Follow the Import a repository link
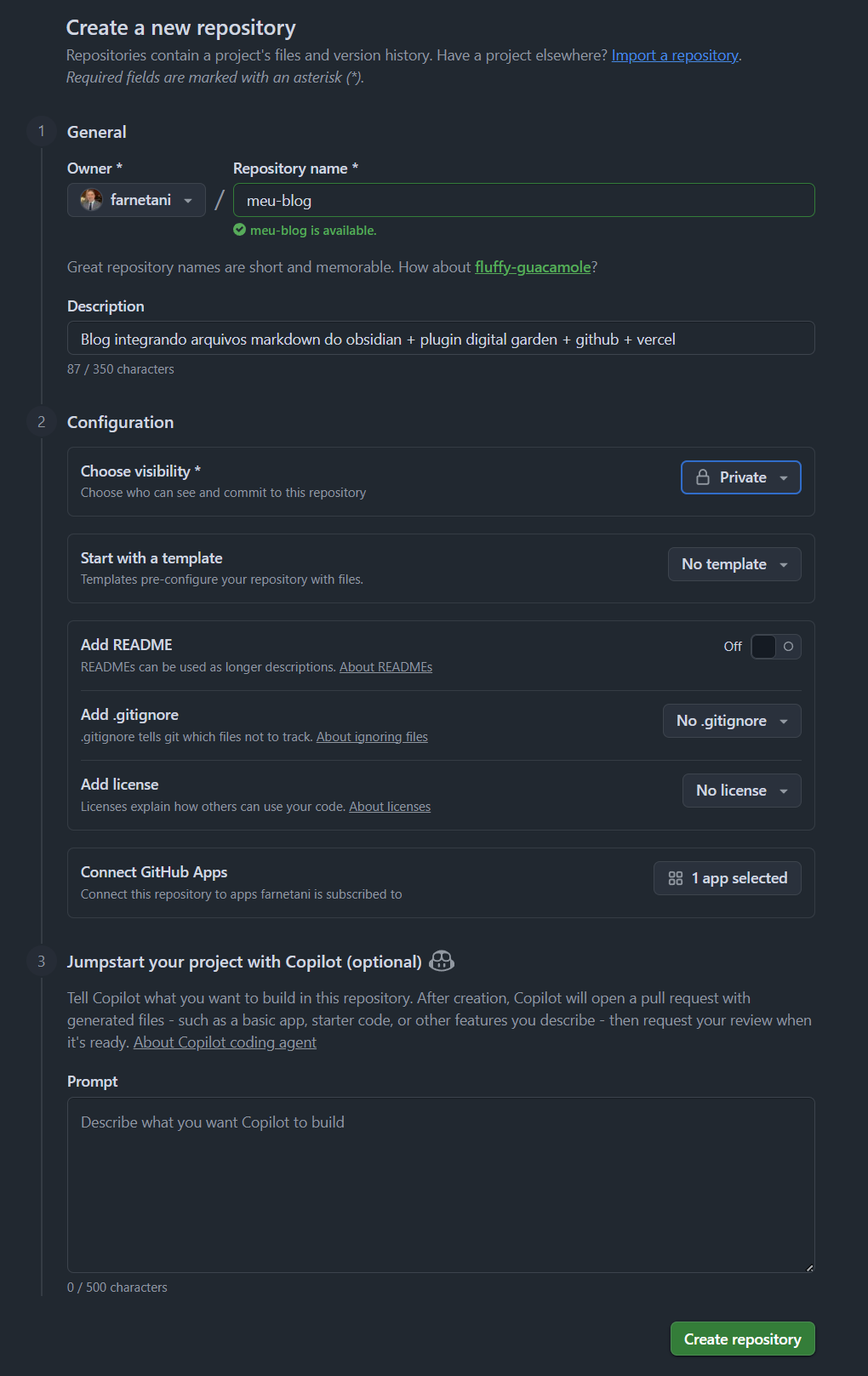Image resolution: width=868 pixels, height=1376 pixels. pyautogui.click(x=675, y=55)
